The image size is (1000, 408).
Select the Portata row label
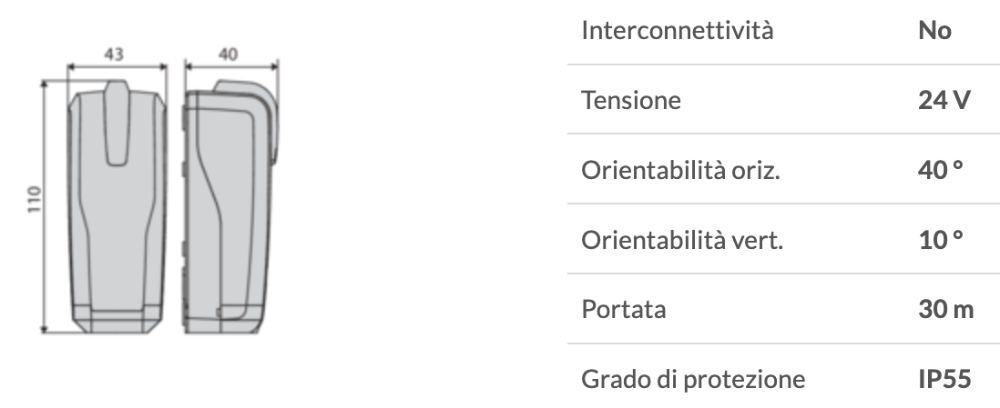[x=624, y=309]
